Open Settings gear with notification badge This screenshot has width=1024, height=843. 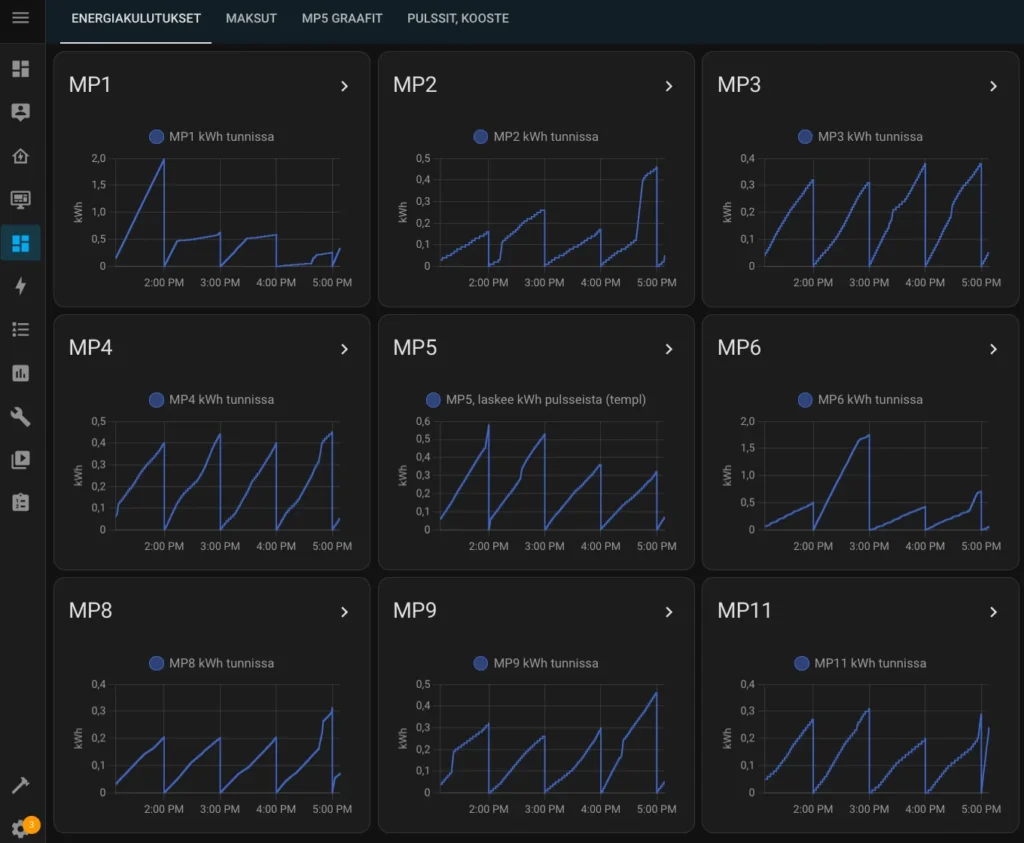23,827
